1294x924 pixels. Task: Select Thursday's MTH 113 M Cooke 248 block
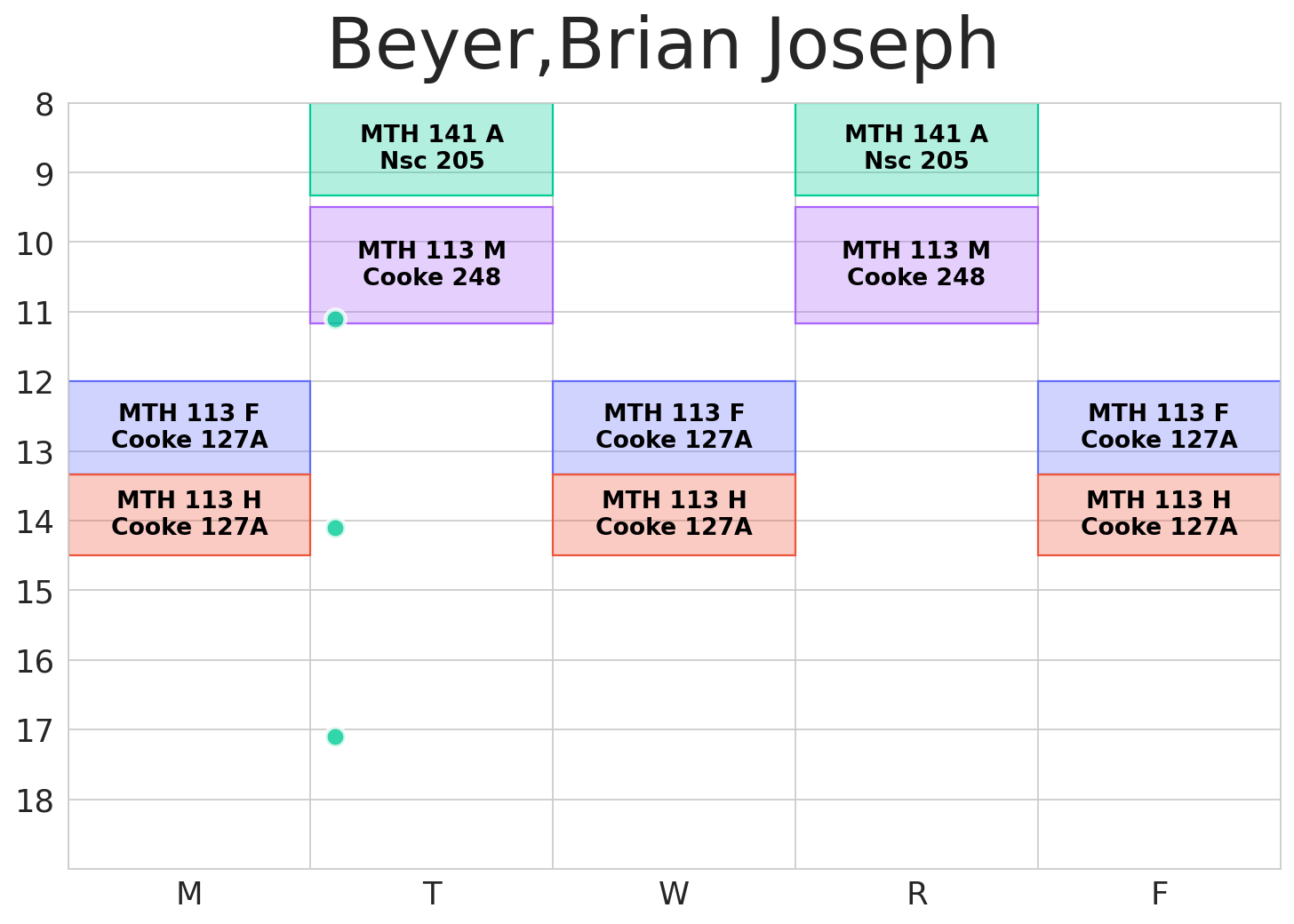(916, 264)
